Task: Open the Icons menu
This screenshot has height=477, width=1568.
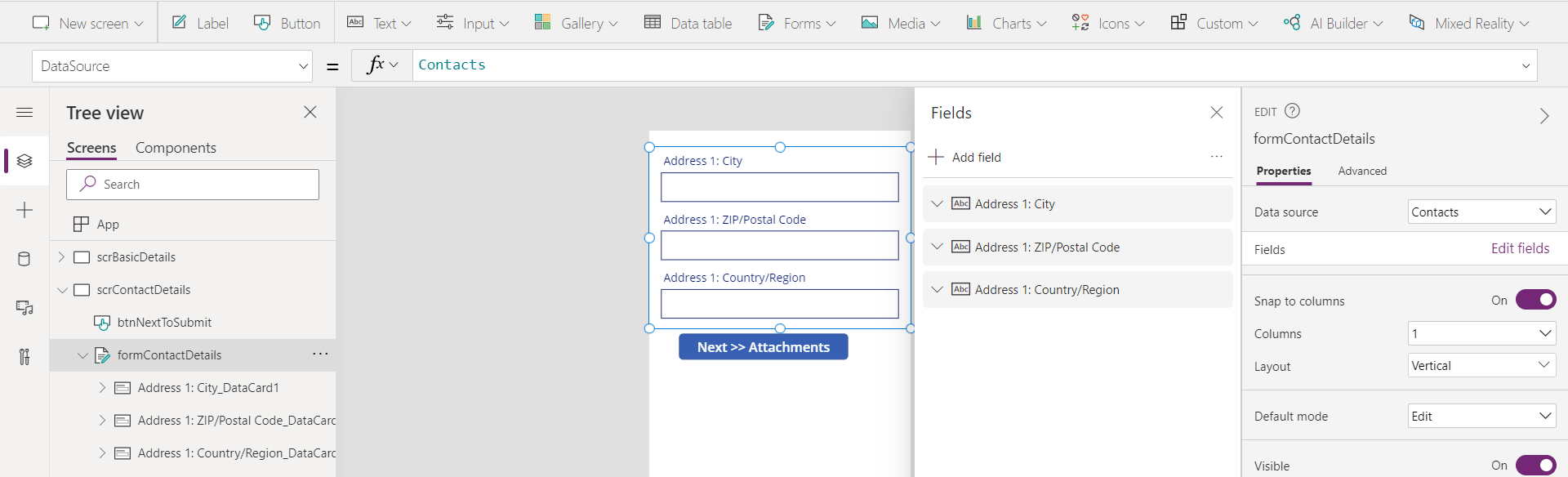Action: (x=1107, y=23)
